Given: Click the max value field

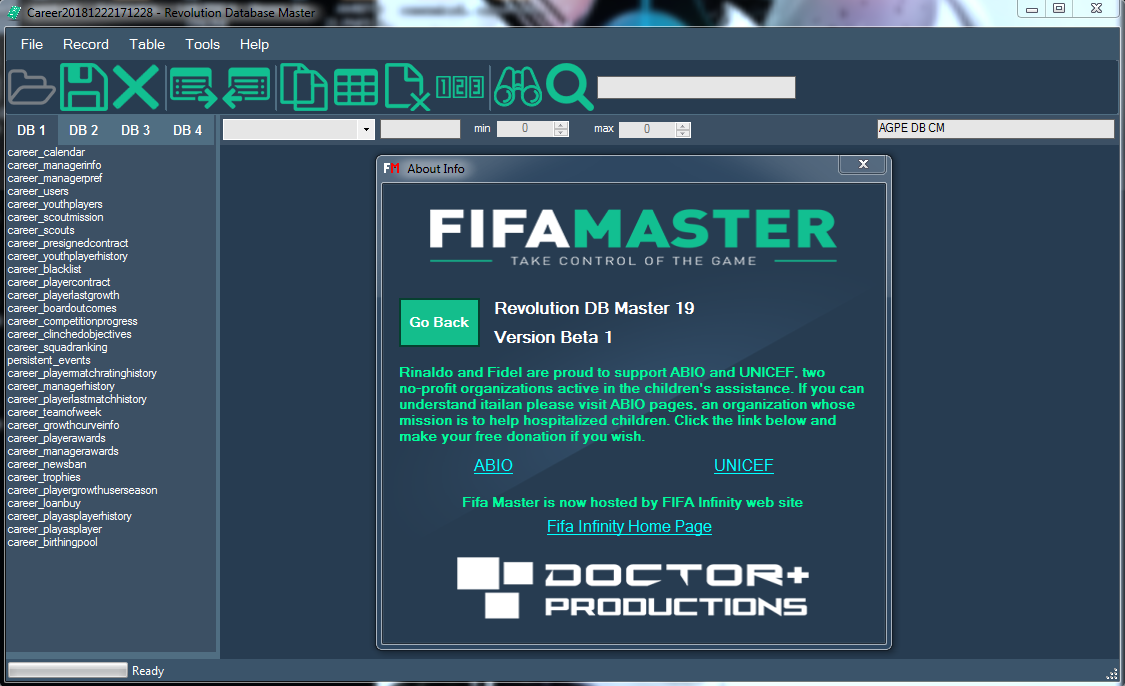Looking at the screenshot, I should pos(647,129).
